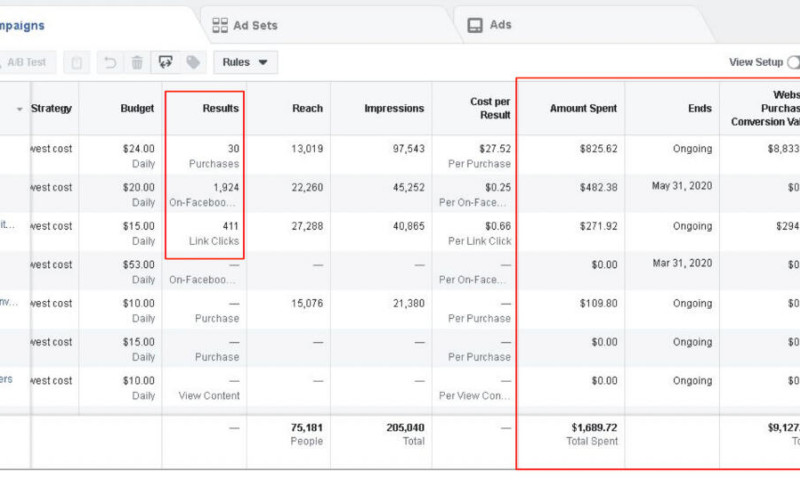Click the undo arrow icon
This screenshot has height=480, width=800.
(111, 62)
